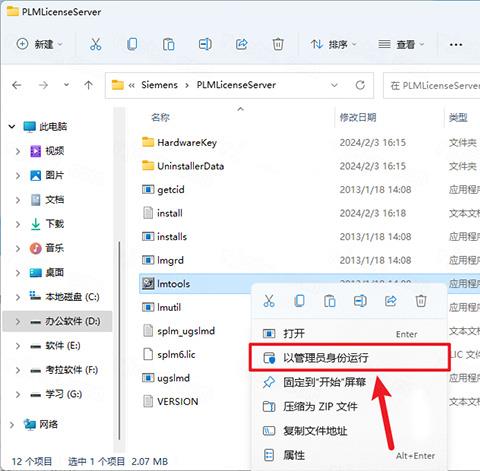Click the lmtools application icon
This screenshot has height=471, width=480.
click(148, 283)
